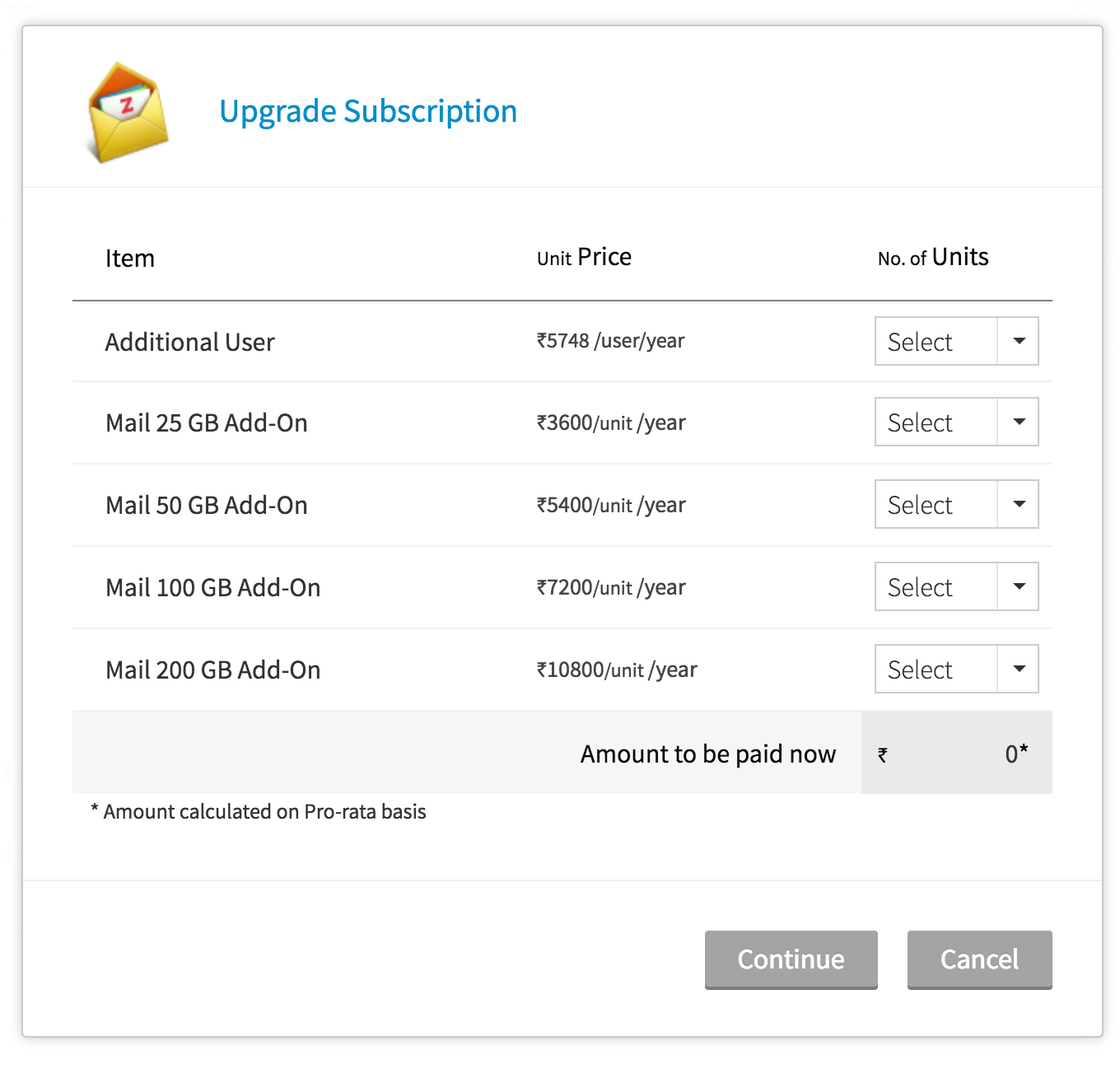Click the Cancel button
Image resolution: width=1120 pixels, height=1069 pixels.
point(979,959)
